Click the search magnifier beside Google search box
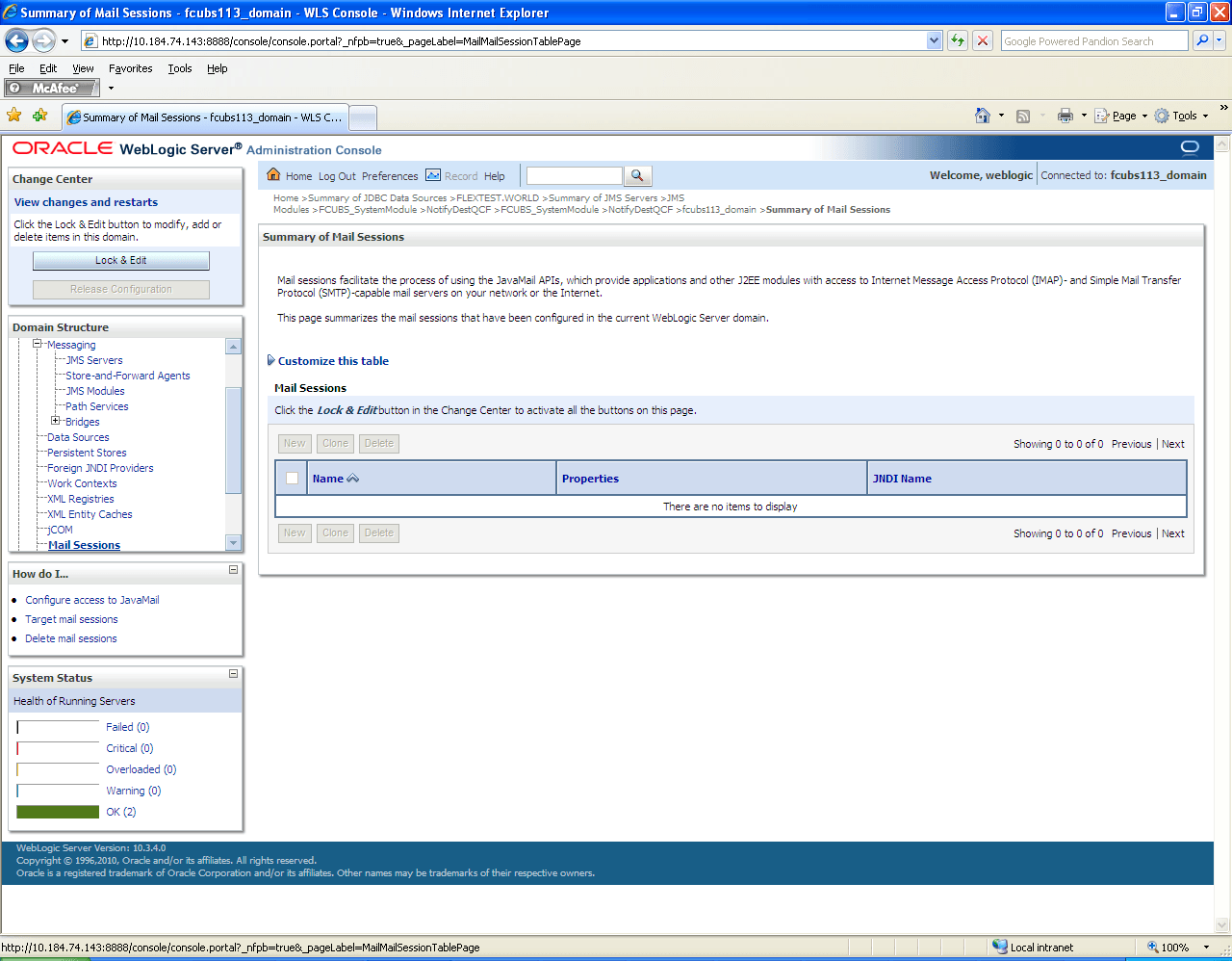 [x=1202, y=40]
